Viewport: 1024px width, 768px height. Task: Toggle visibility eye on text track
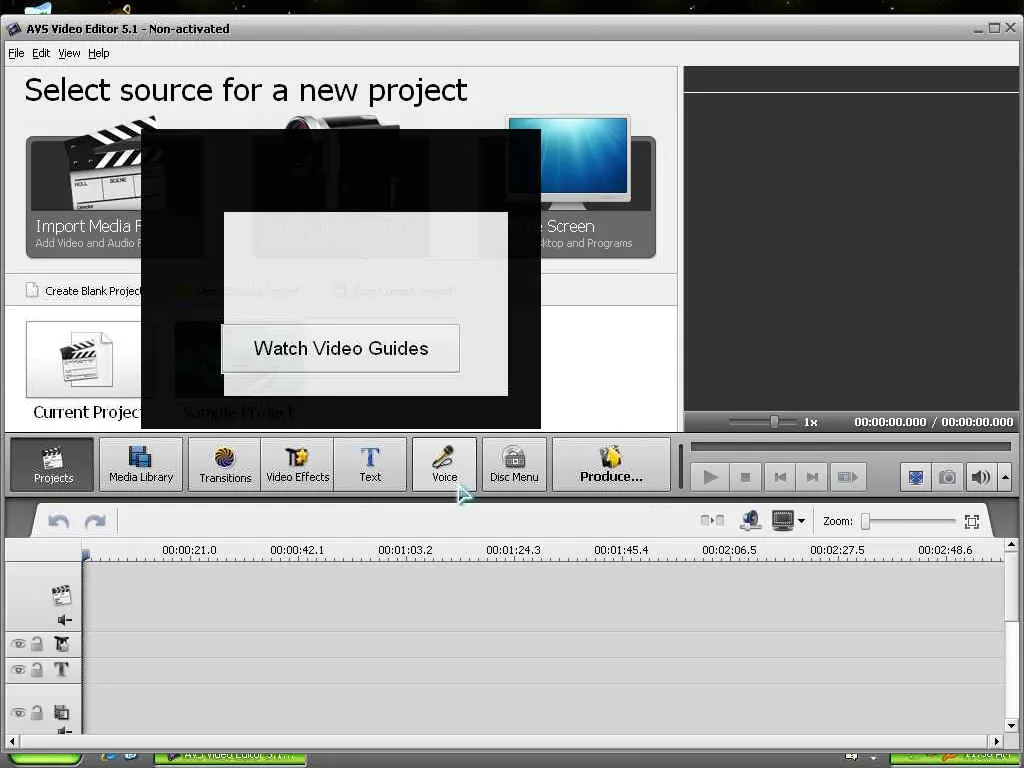tap(18, 669)
